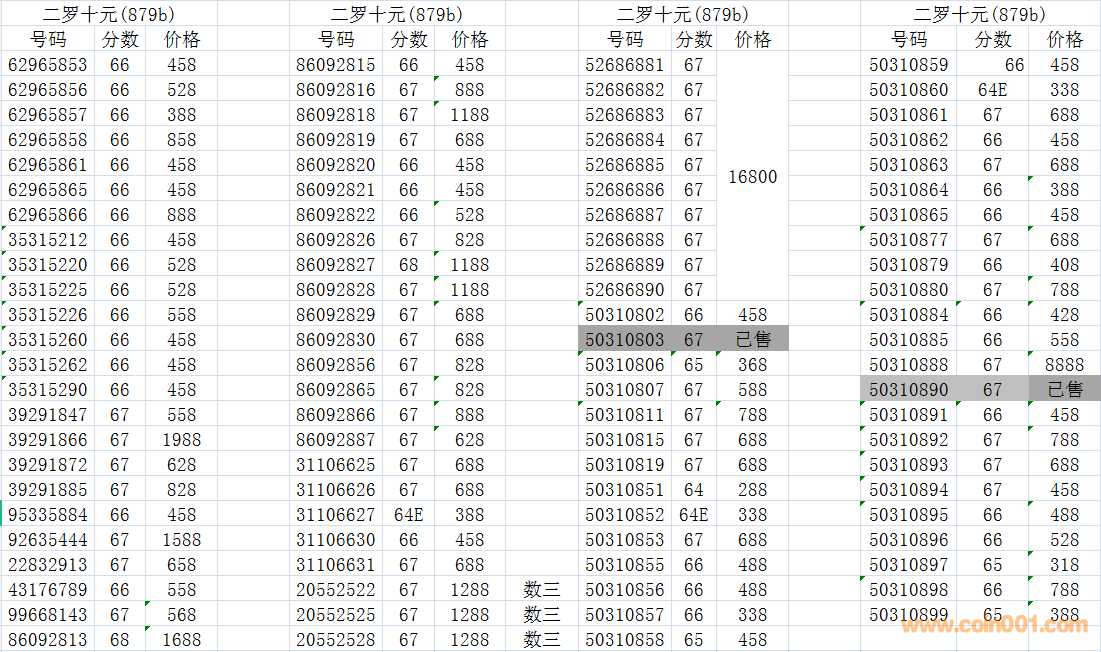Click the grayed-out serial number 50310803
This screenshot has height=652, width=1101.
(x=625, y=340)
